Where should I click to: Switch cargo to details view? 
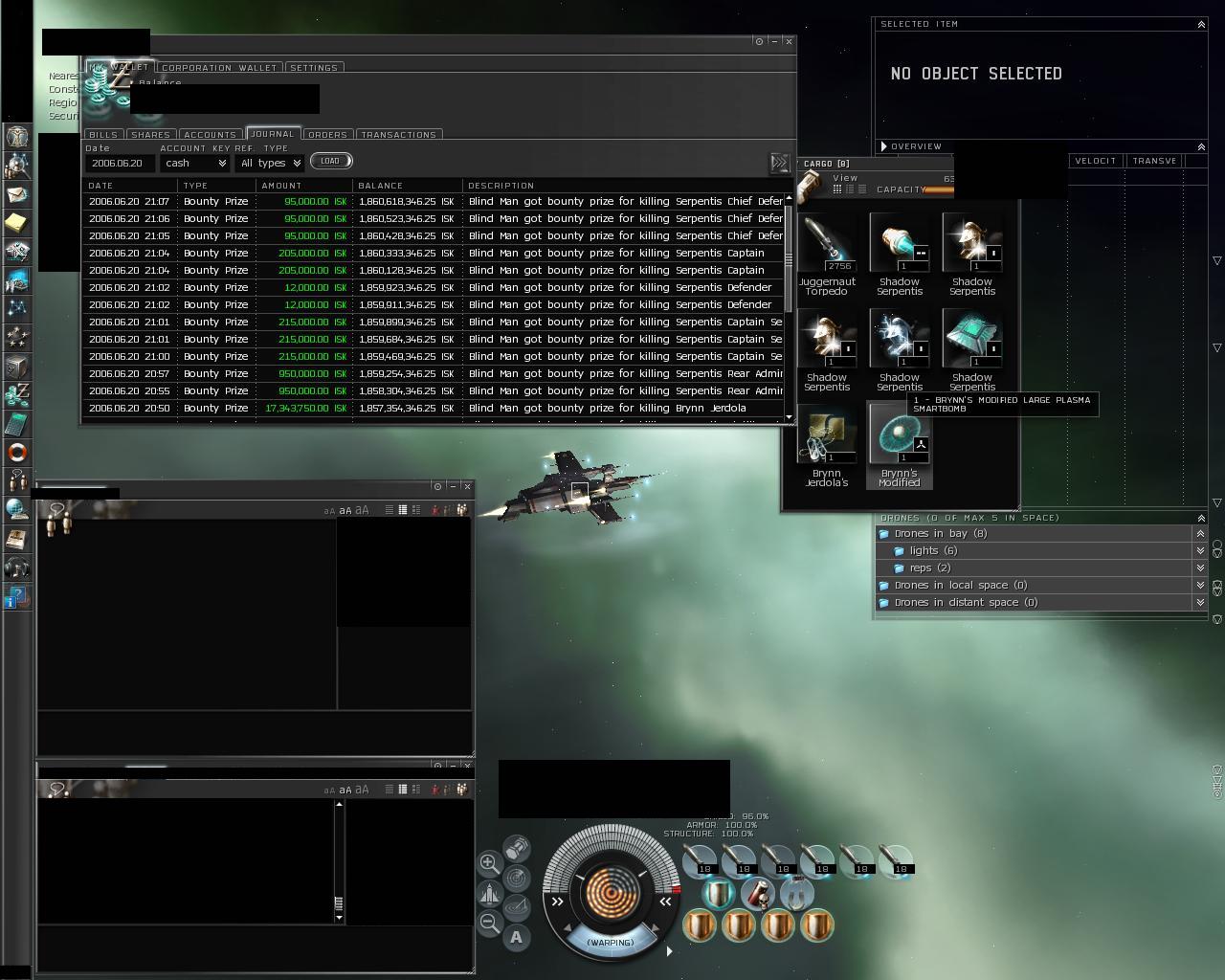pyautogui.click(x=849, y=189)
